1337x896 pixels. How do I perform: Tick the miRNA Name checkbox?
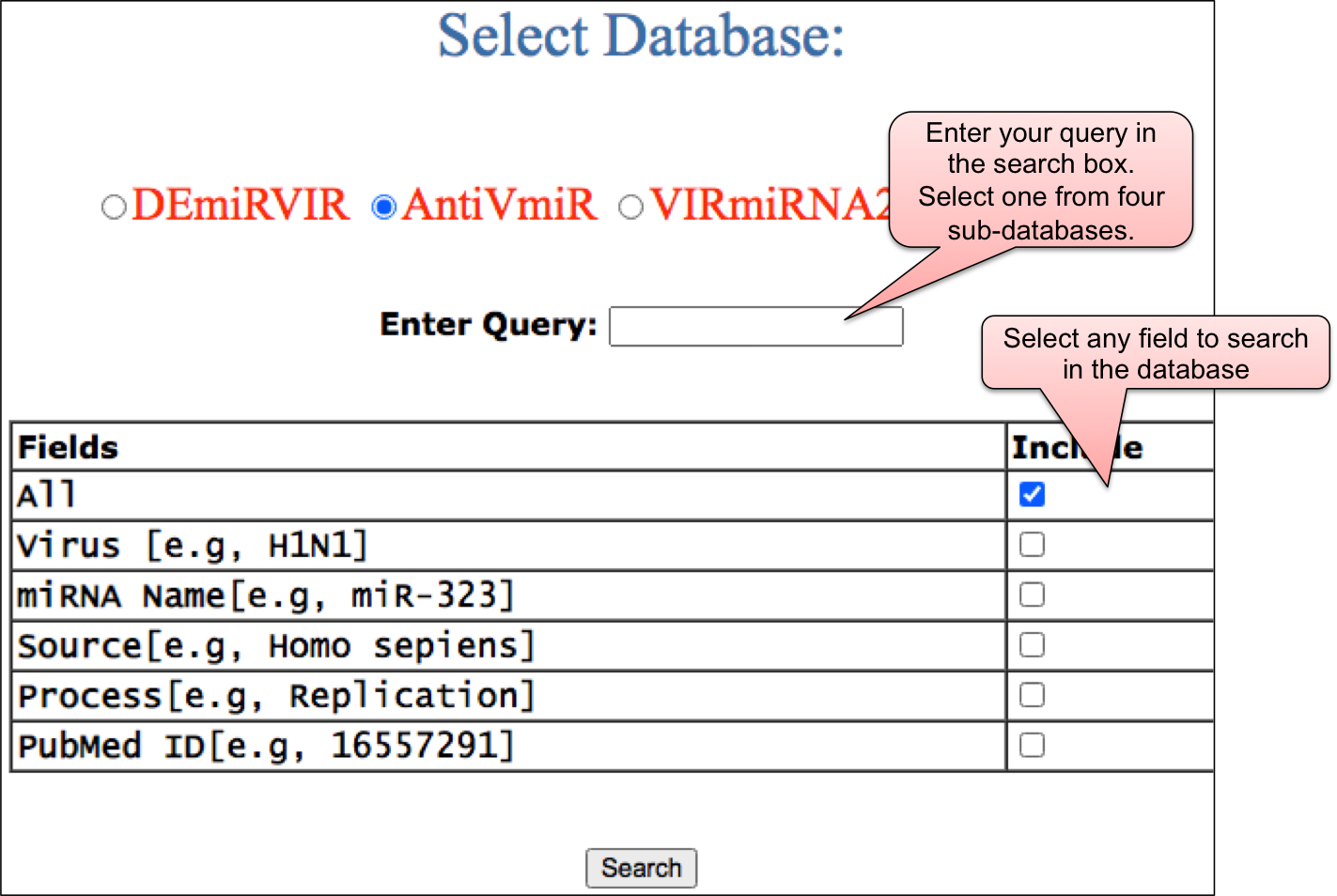[1032, 595]
